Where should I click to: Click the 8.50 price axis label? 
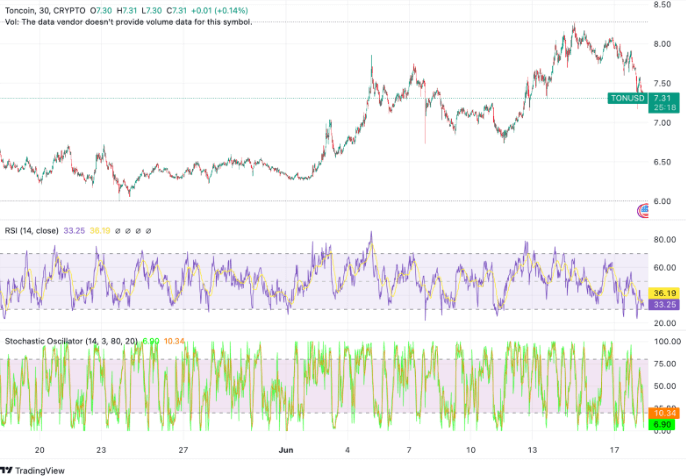coord(662,4)
